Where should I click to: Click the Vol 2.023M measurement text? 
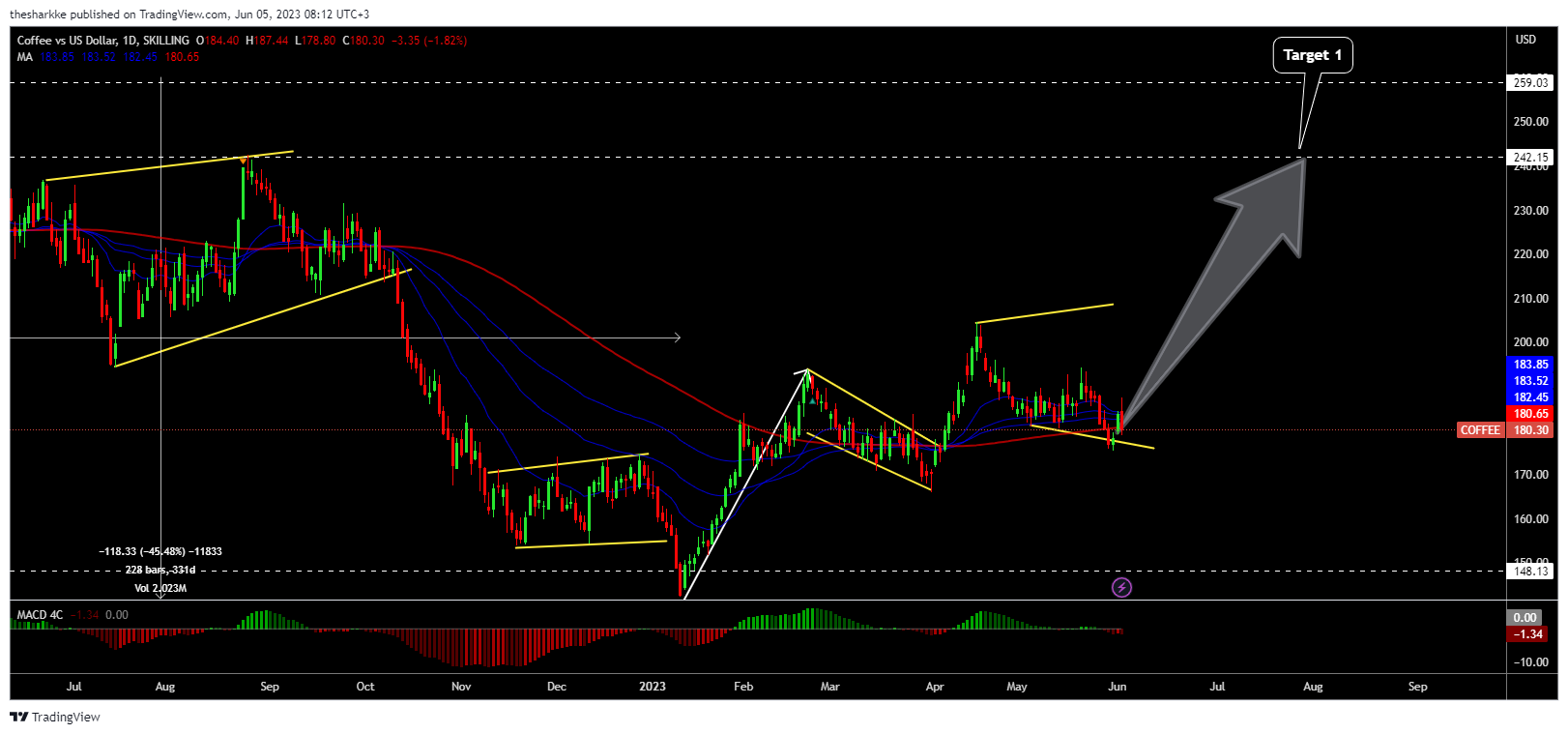point(160,588)
